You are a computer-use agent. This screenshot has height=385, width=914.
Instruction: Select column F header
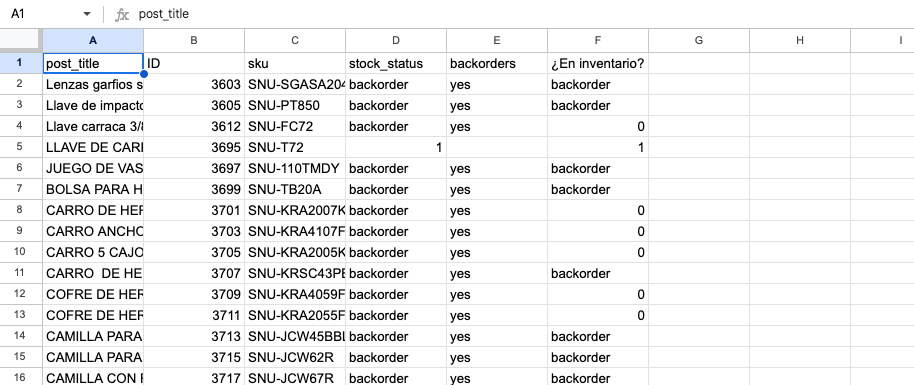pyautogui.click(x=597, y=40)
